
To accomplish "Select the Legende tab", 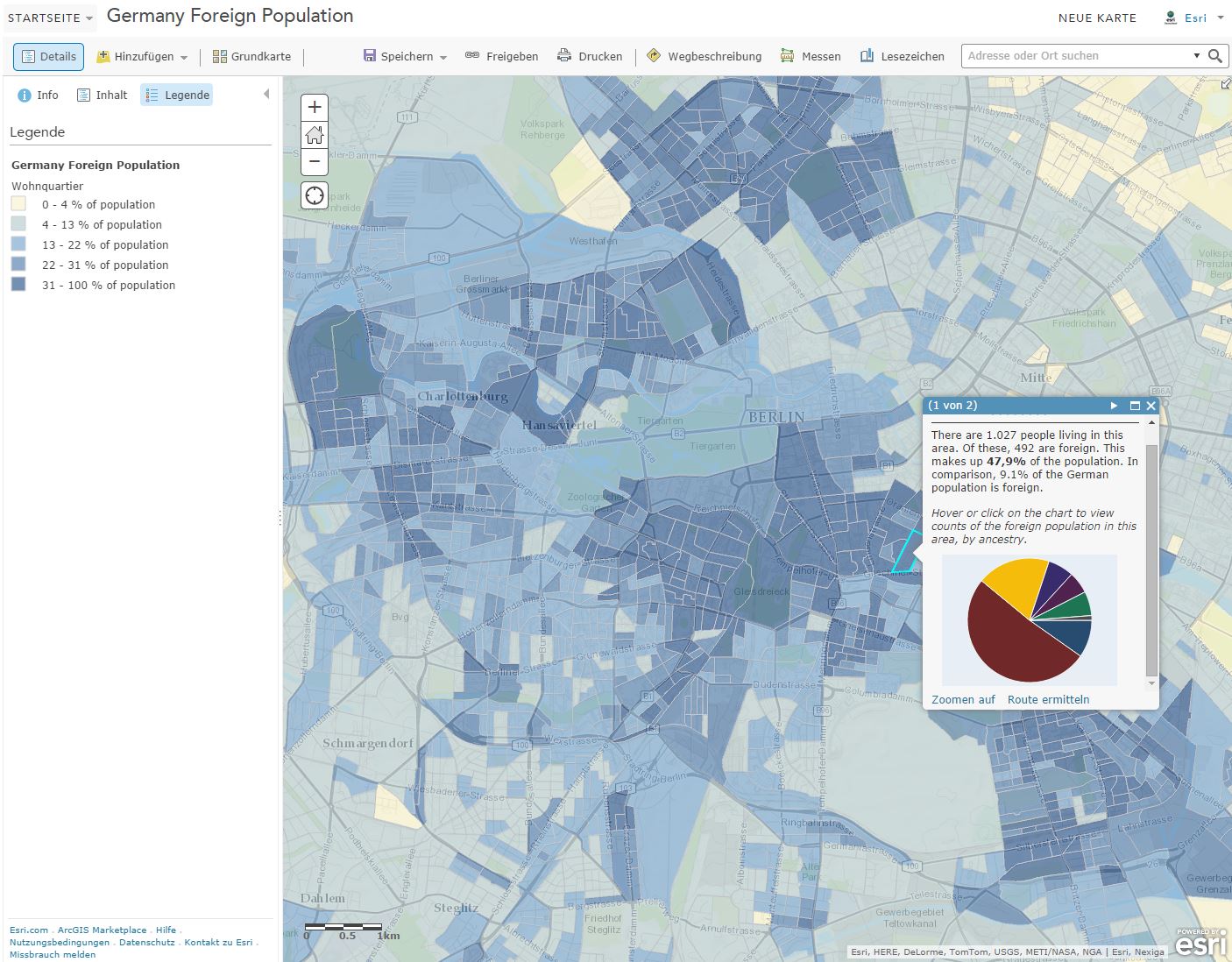I will coord(177,95).
